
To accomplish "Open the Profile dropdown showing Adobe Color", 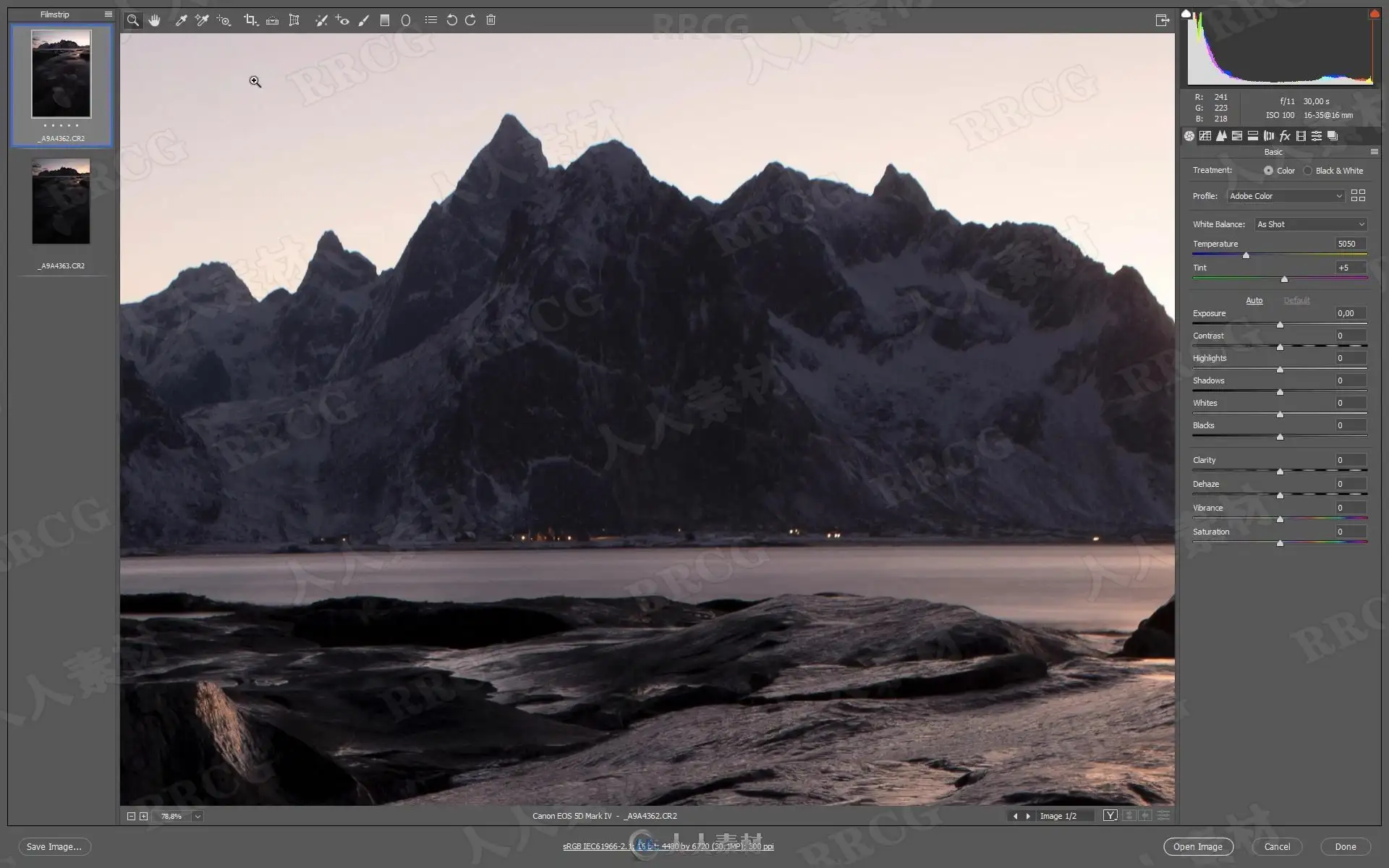I will click(1286, 196).
